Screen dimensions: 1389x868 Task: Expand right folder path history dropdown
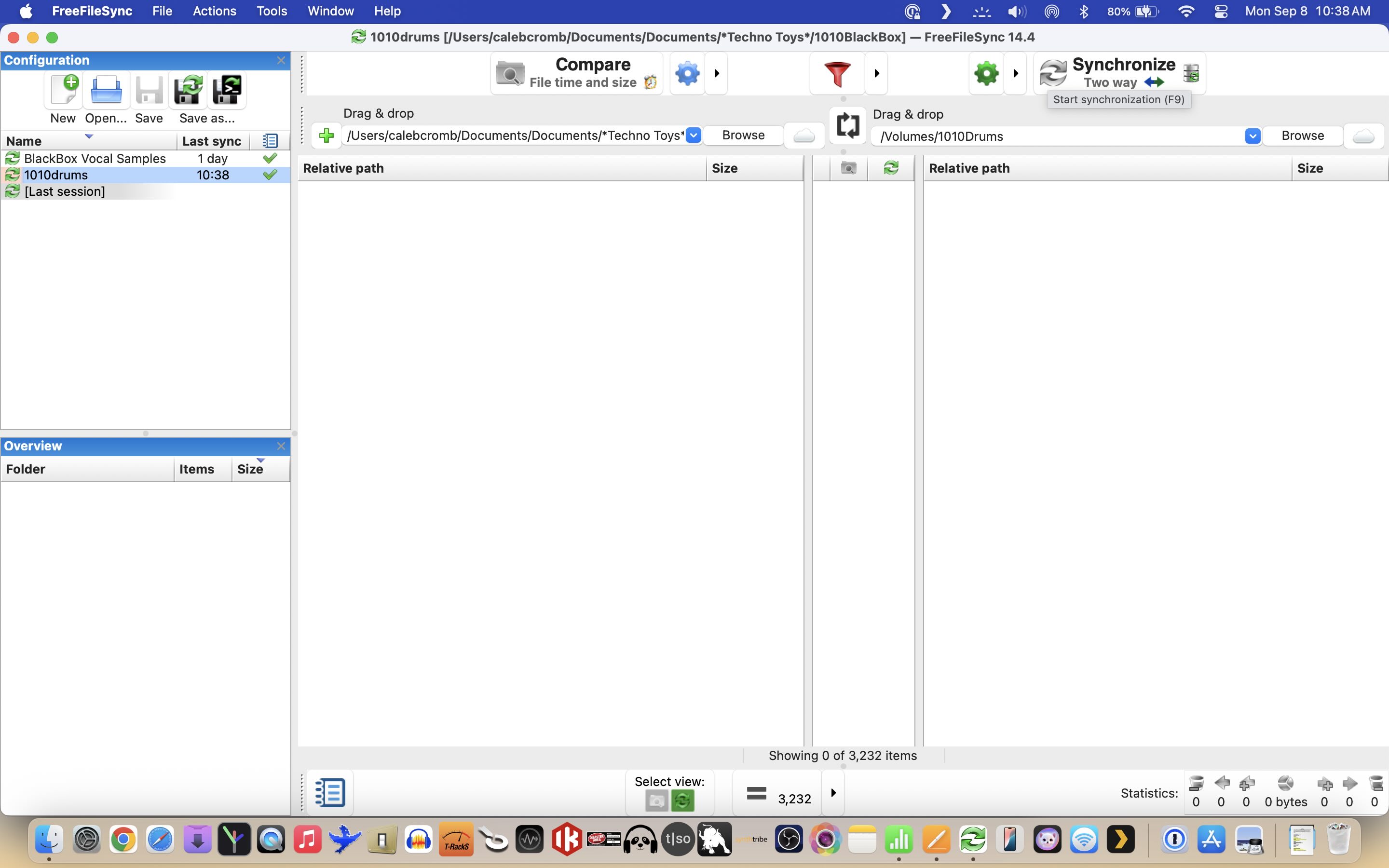tap(1253, 136)
